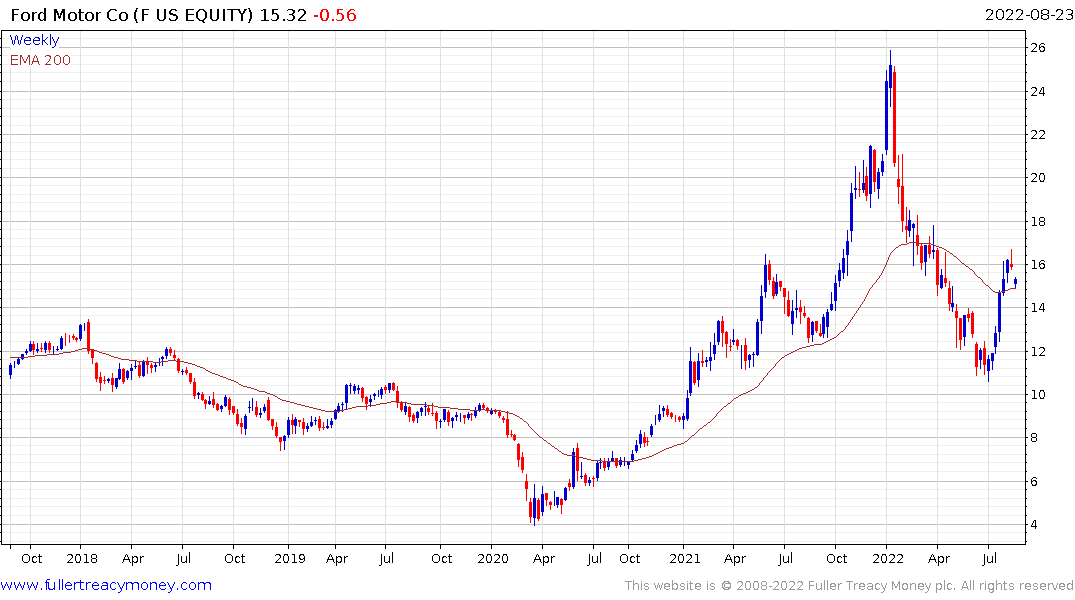Open the www.fullertreacymoney.com link

coord(106,585)
